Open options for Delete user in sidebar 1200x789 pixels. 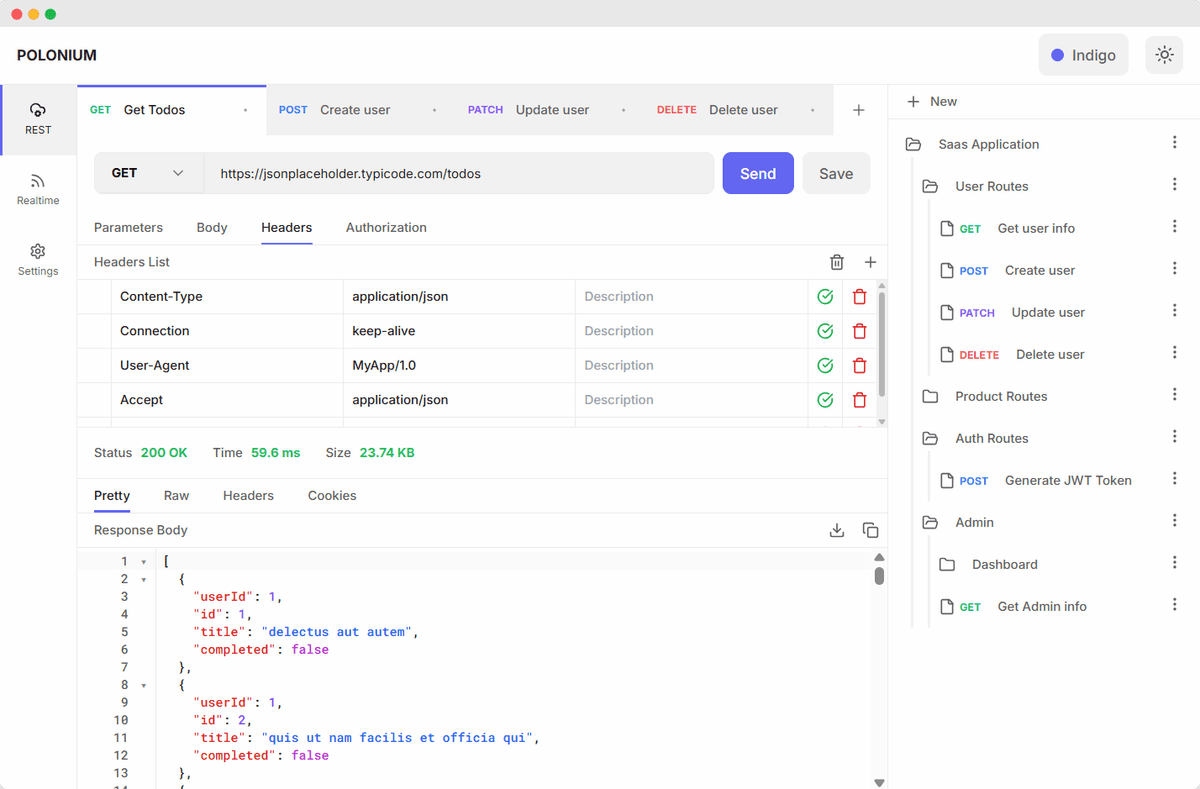pos(1174,353)
